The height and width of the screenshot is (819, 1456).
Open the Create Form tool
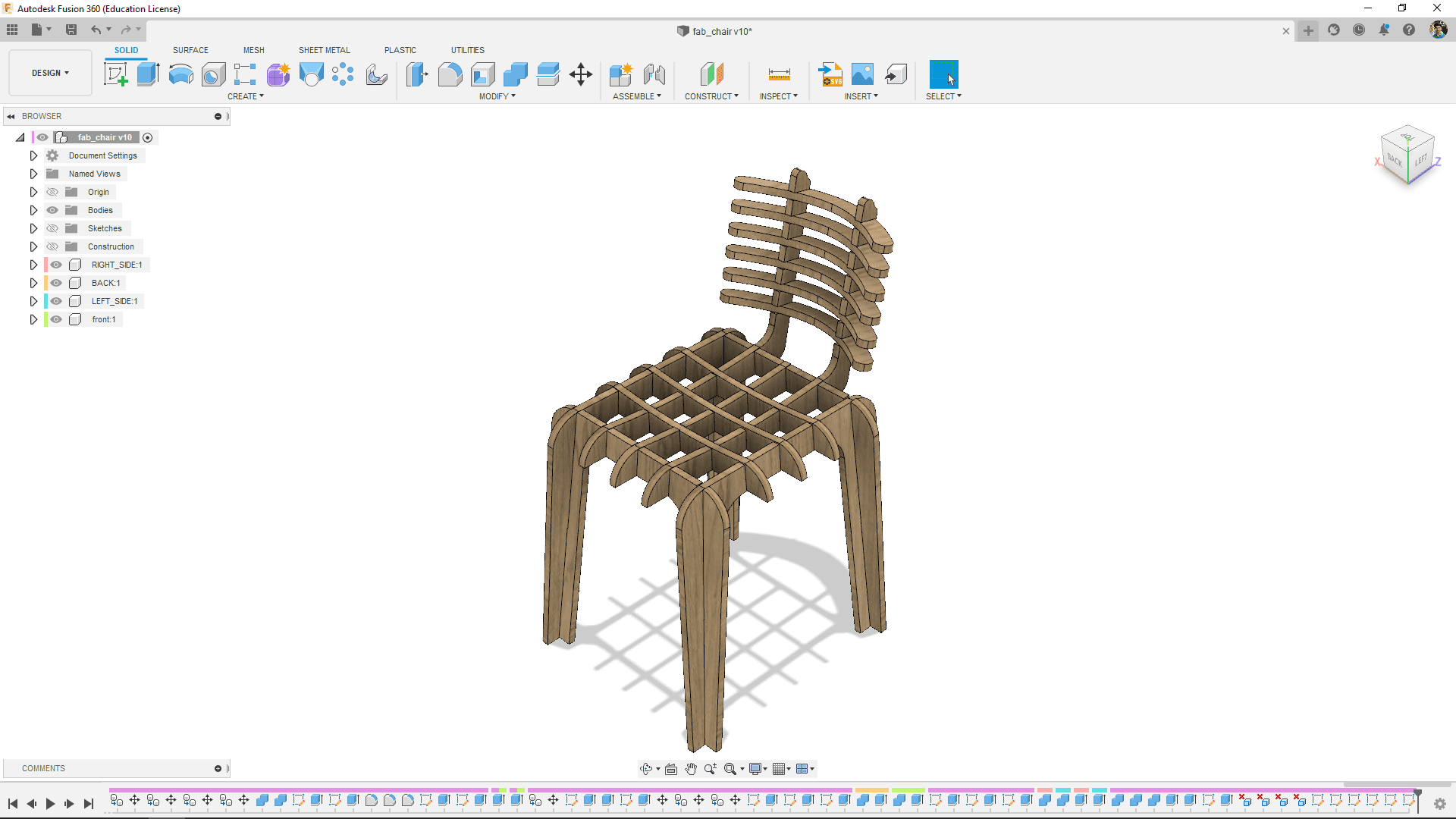[x=278, y=74]
